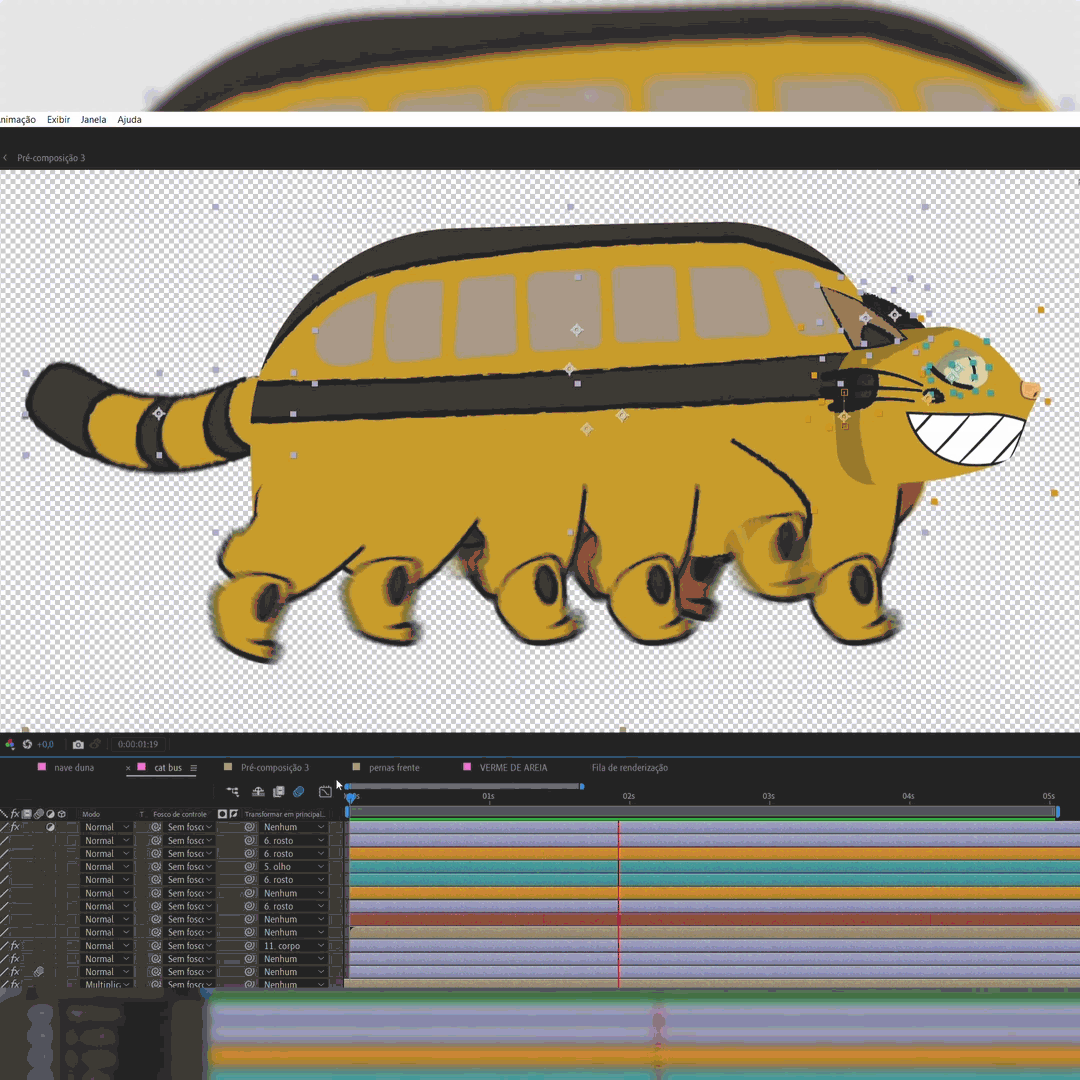Image resolution: width=1080 pixels, height=1080 pixels.
Task: Click the show snapshot icon
Action: point(95,744)
